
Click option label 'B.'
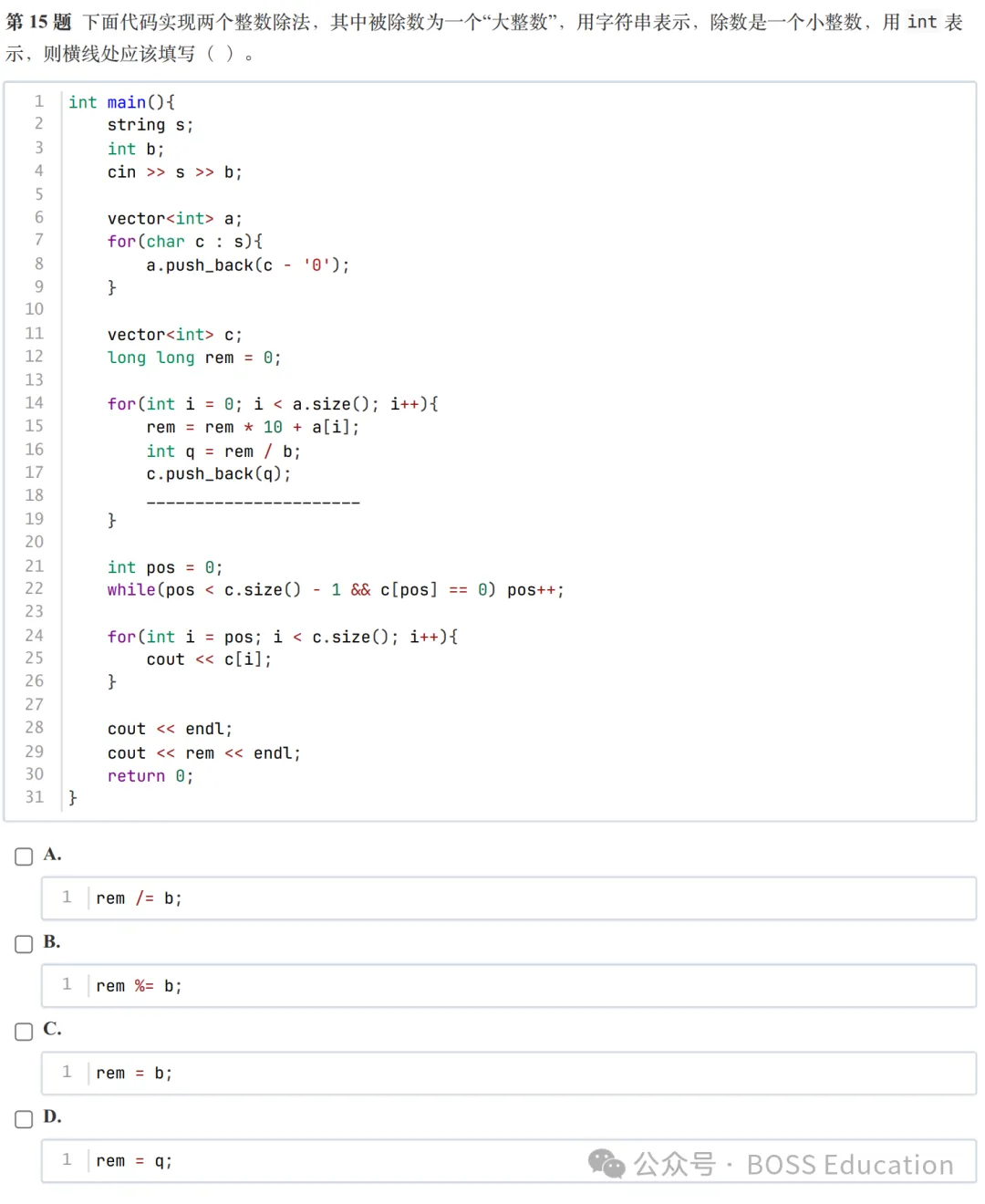click(52, 942)
